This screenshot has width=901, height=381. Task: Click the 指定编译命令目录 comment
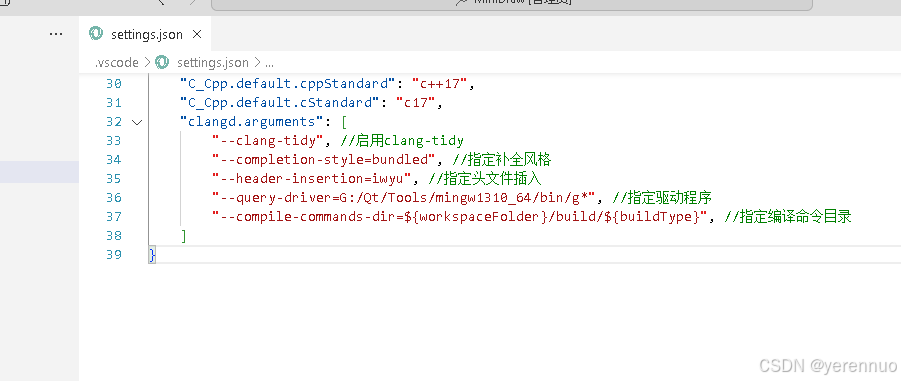click(788, 217)
